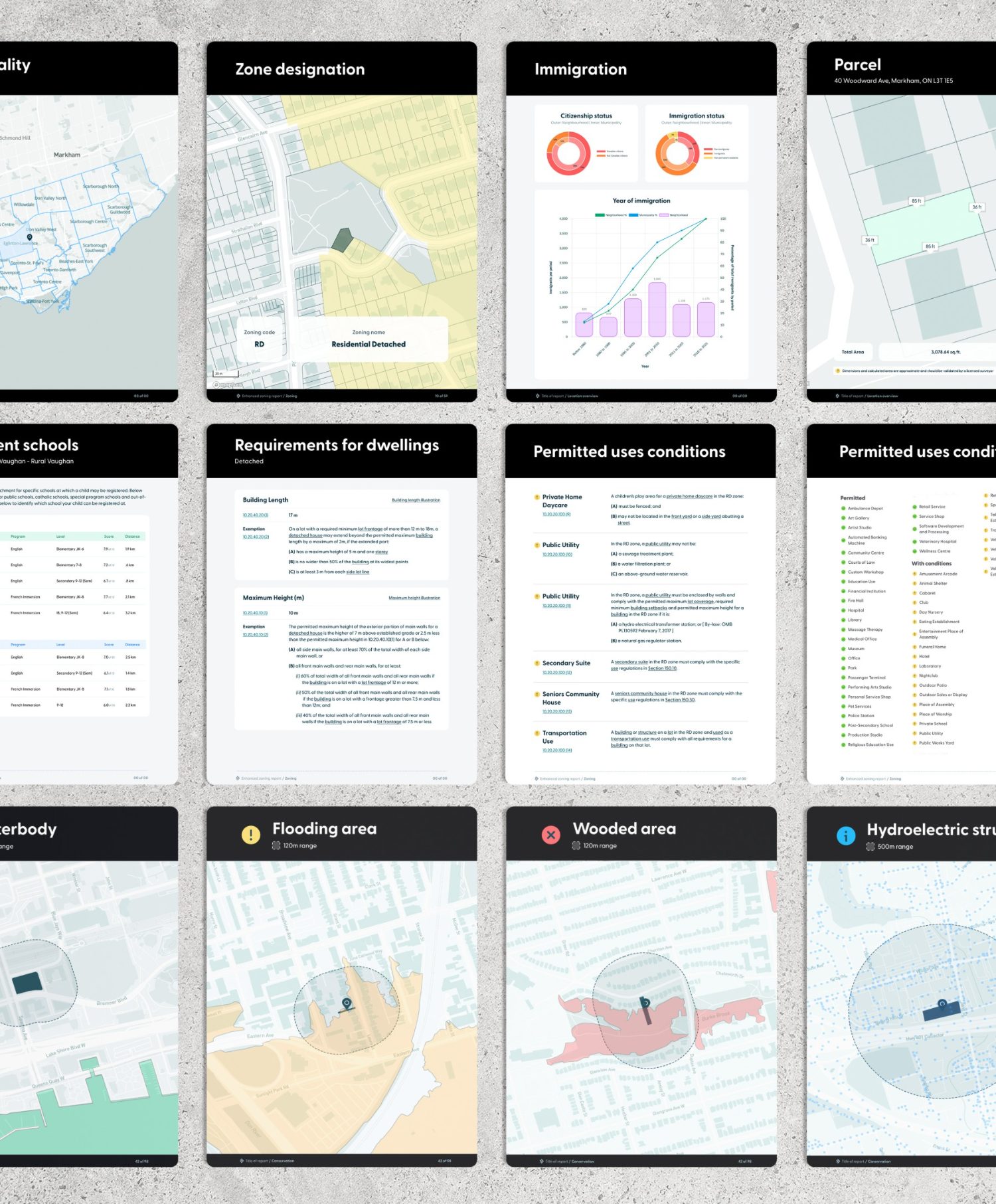Click the warning icon beside Secondary Suite
996x1204 pixels.
[537, 663]
